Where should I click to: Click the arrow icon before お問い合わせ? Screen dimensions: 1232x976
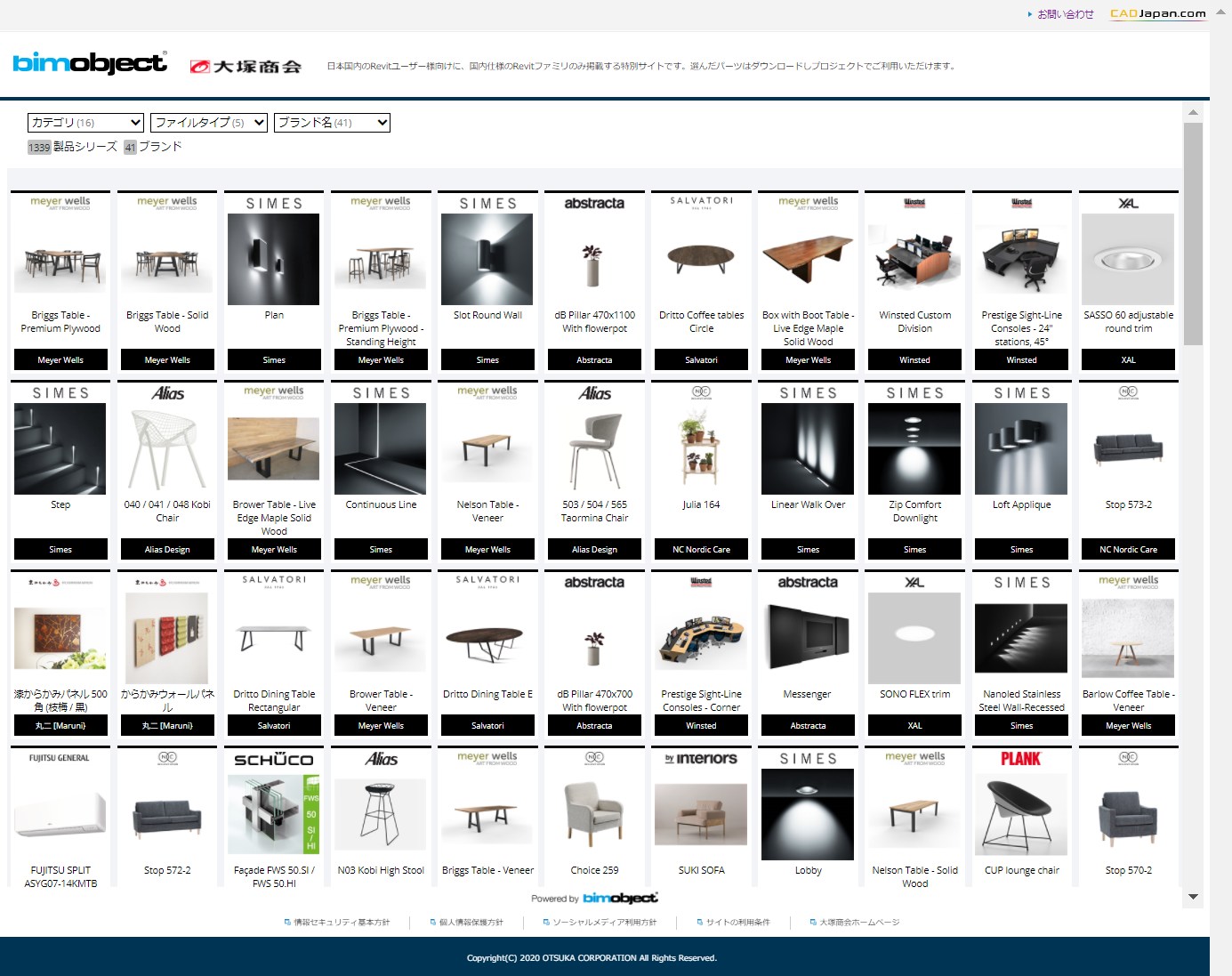point(1030,14)
